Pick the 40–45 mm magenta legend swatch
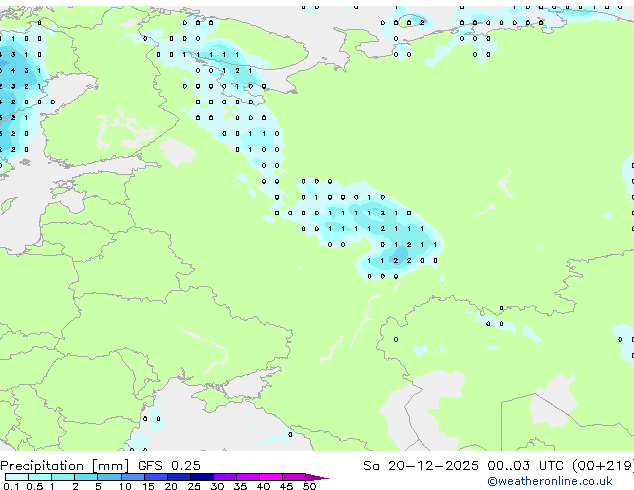The height and width of the screenshot is (490, 634). [271, 477]
